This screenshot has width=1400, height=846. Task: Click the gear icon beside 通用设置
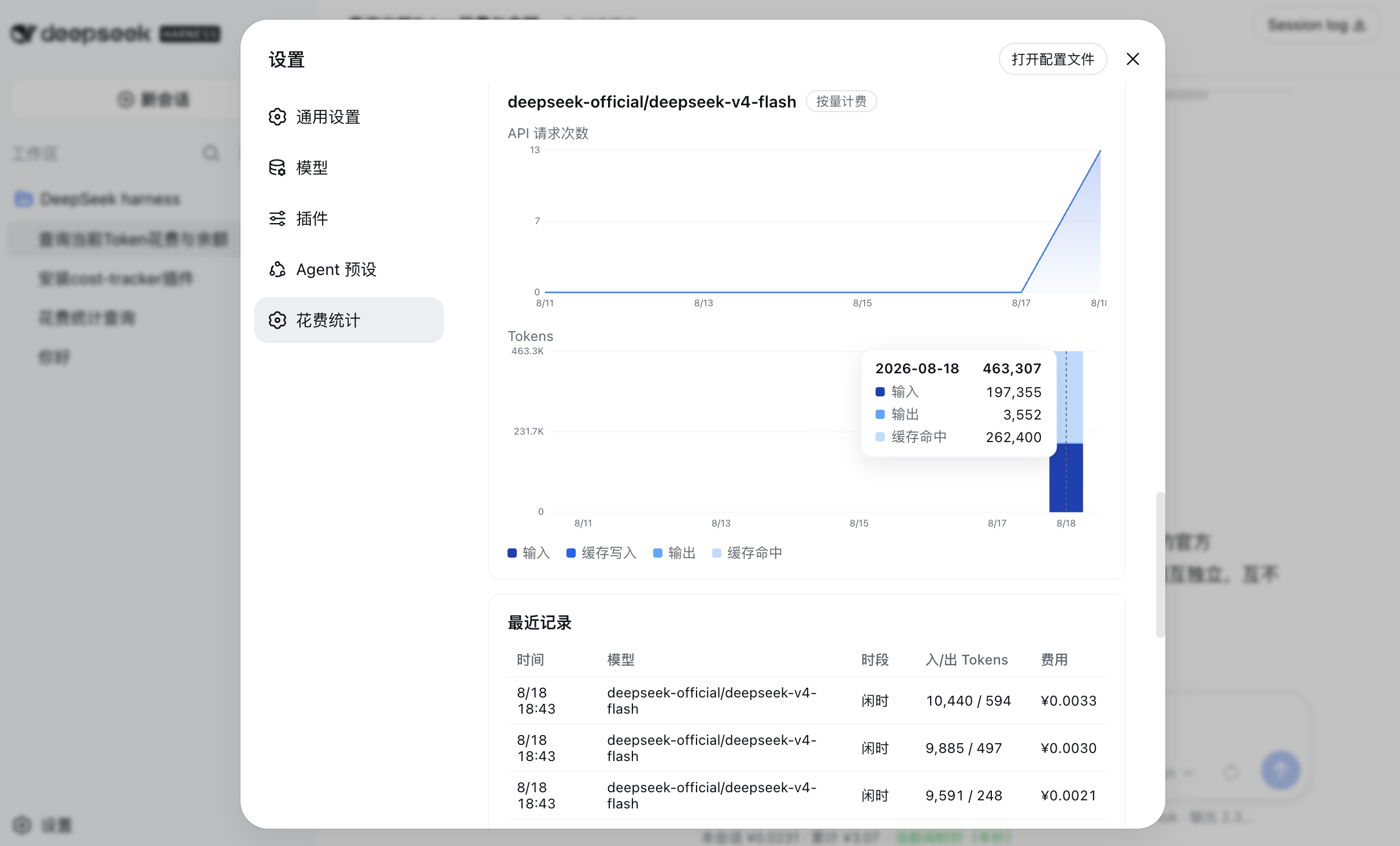pyautogui.click(x=277, y=117)
